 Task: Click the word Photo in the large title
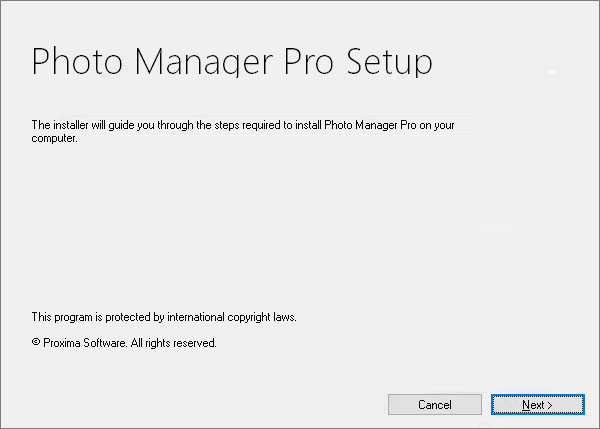[x=77, y=61]
